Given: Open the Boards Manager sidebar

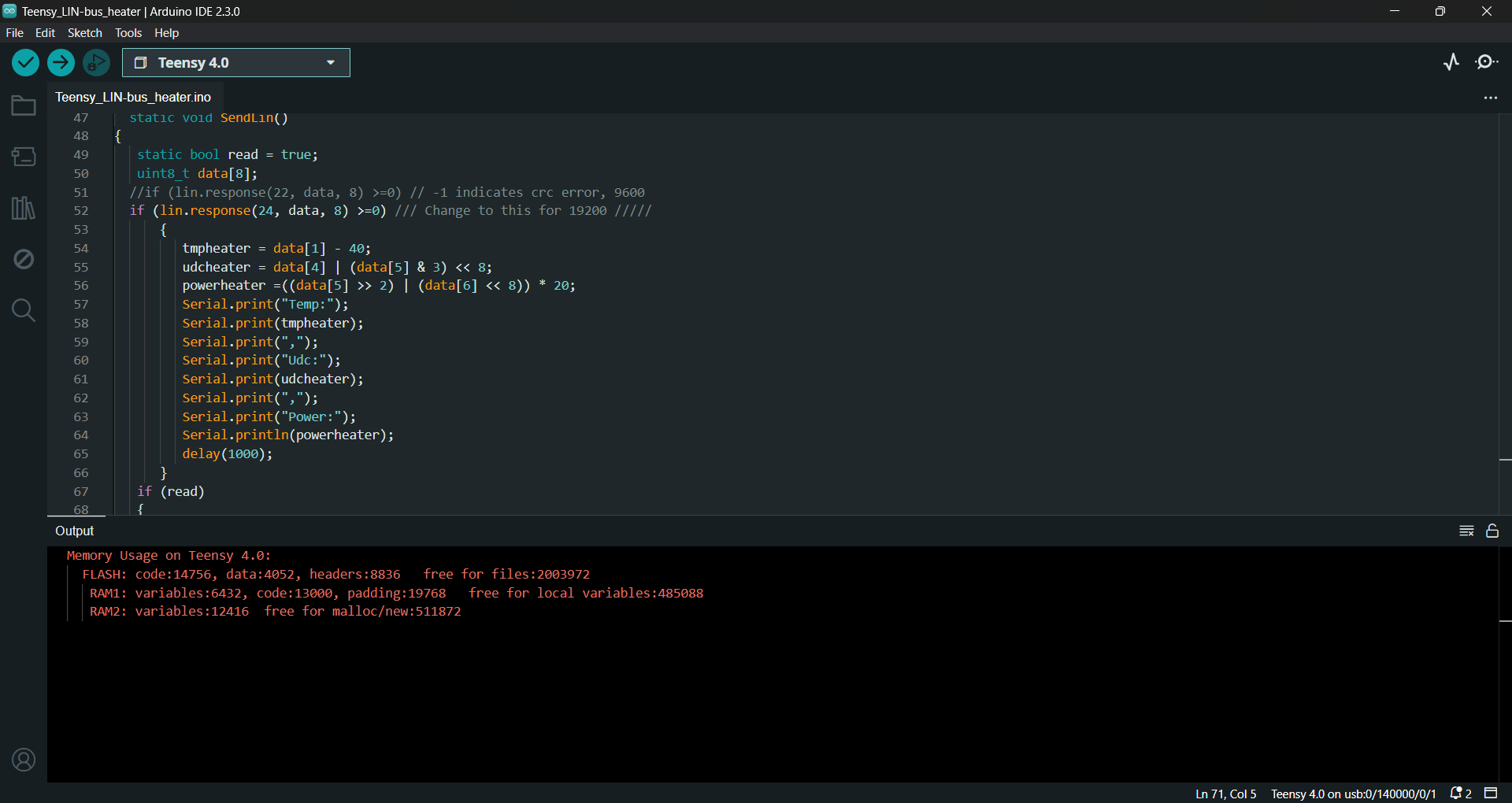Looking at the screenshot, I should [x=24, y=157].
